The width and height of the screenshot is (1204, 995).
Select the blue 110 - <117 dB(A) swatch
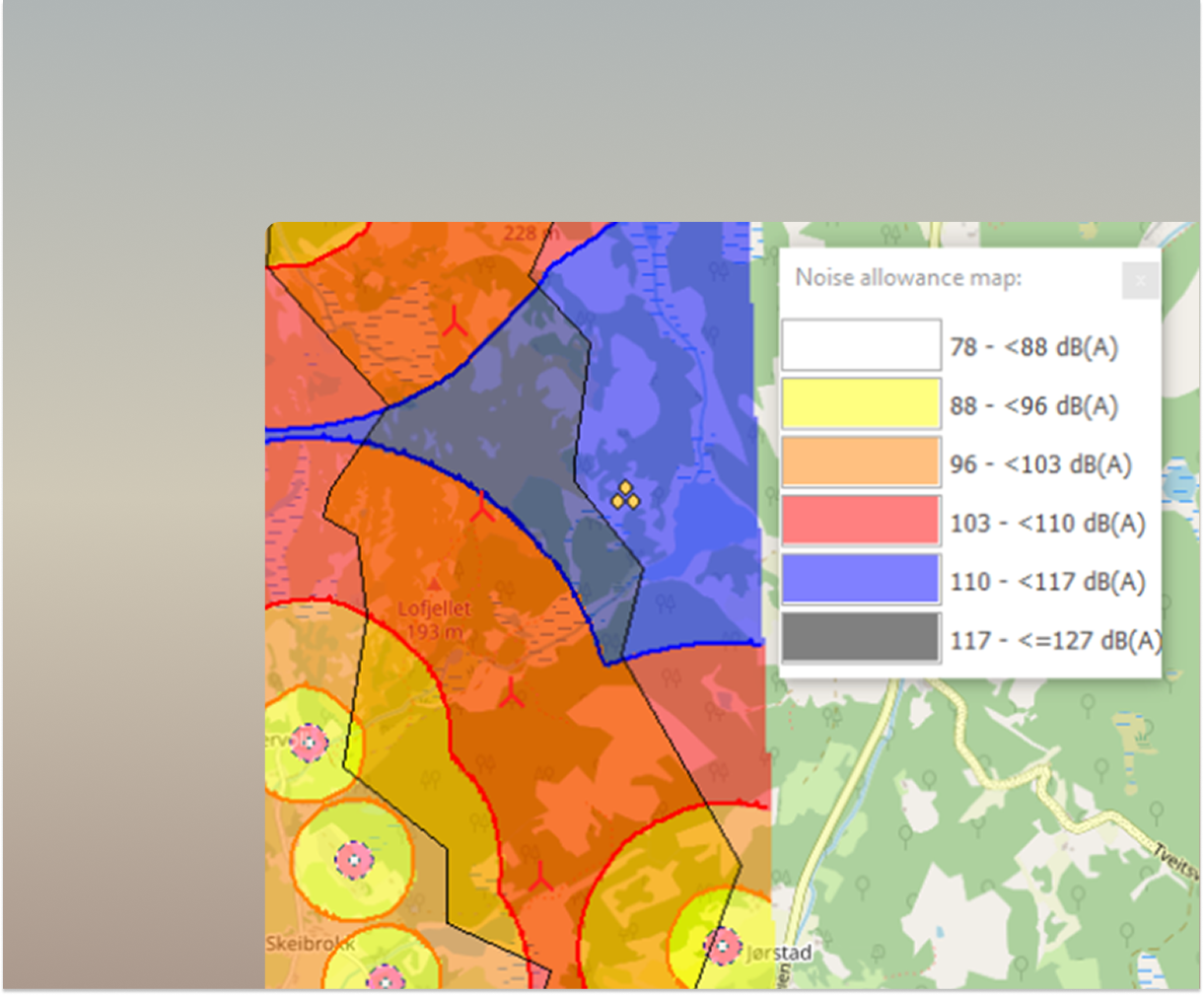(861, 580)
